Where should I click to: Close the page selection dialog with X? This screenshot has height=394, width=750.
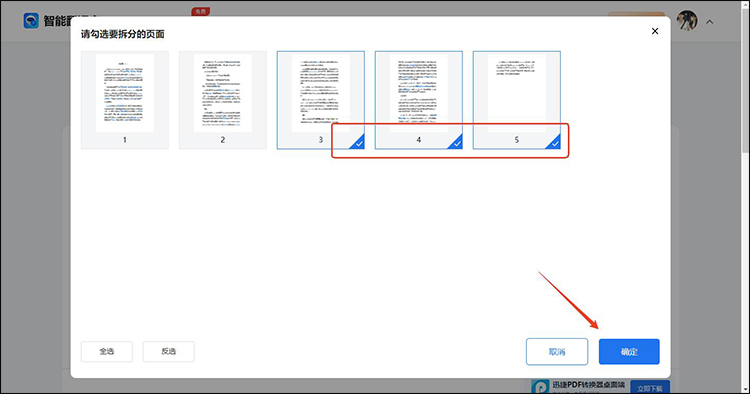[655, 31]
